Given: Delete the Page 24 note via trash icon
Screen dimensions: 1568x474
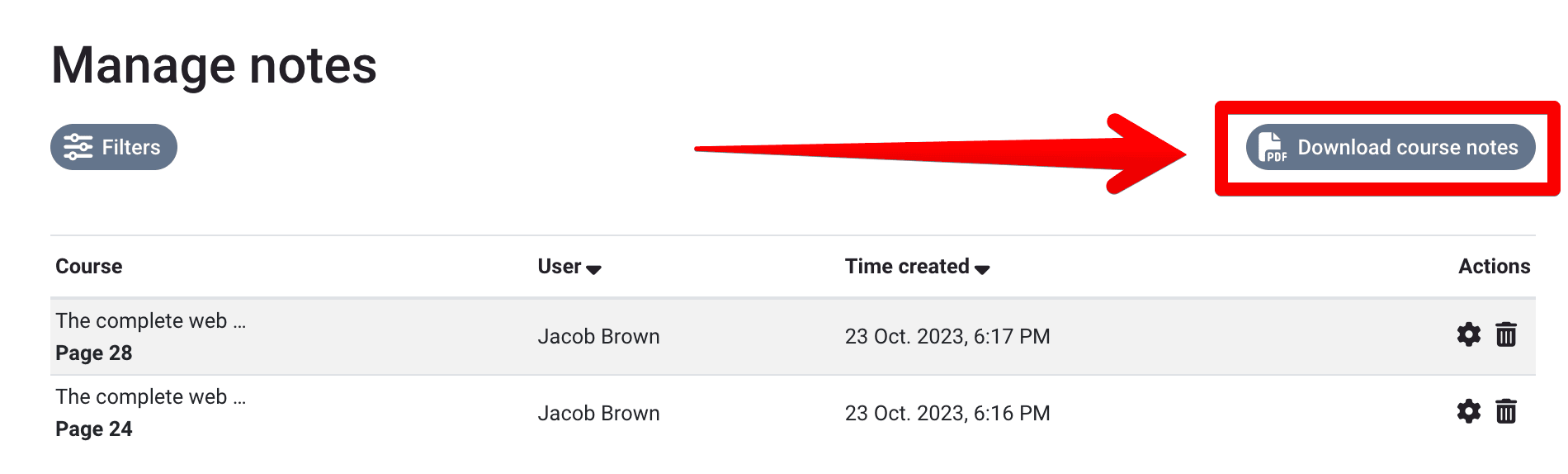Looking at the screenshot, I should tap(1506, 411).
